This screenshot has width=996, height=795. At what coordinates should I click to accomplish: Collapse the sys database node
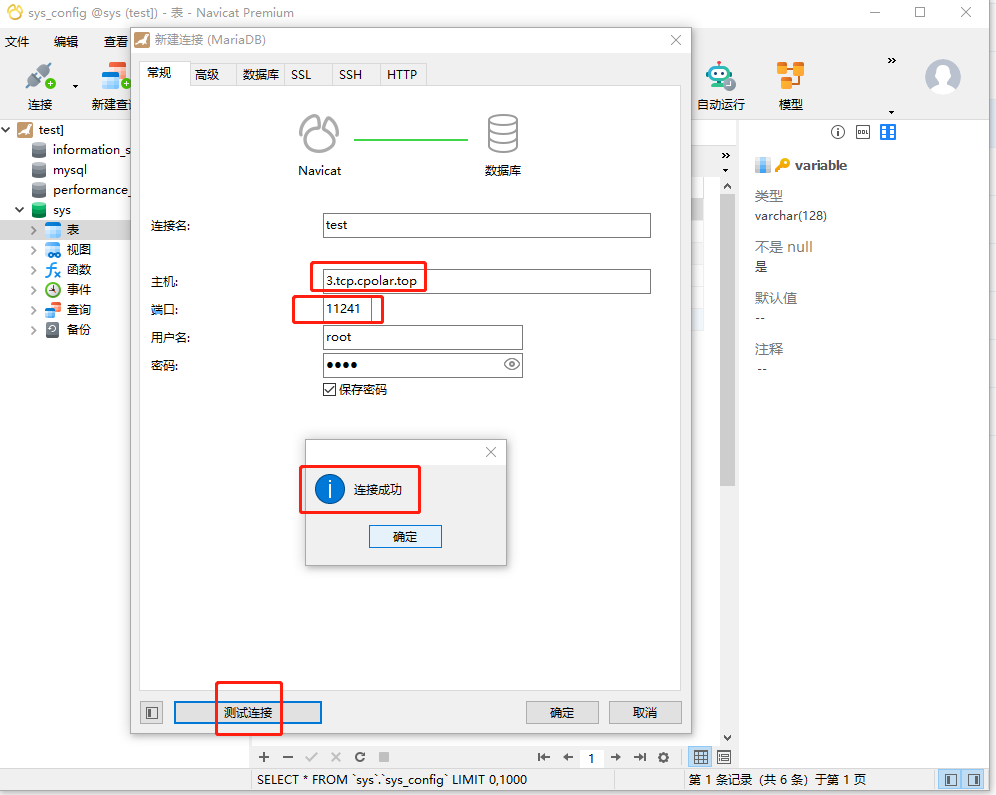[20, 210]
